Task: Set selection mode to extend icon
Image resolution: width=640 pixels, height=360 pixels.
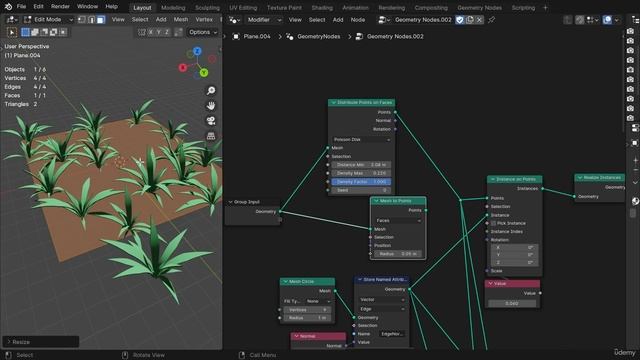Action: coord(35,32)
